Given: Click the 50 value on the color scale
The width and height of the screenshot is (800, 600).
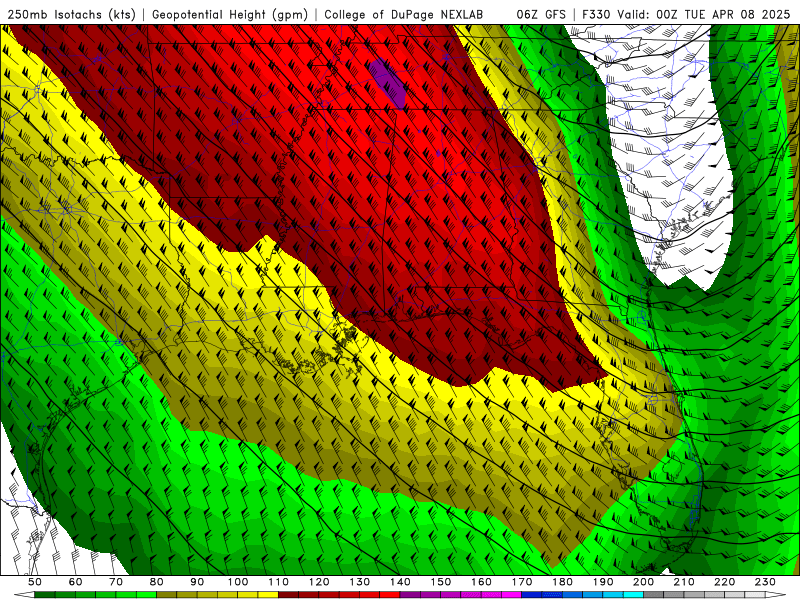Looking at the screenshot, I should 35,582.
